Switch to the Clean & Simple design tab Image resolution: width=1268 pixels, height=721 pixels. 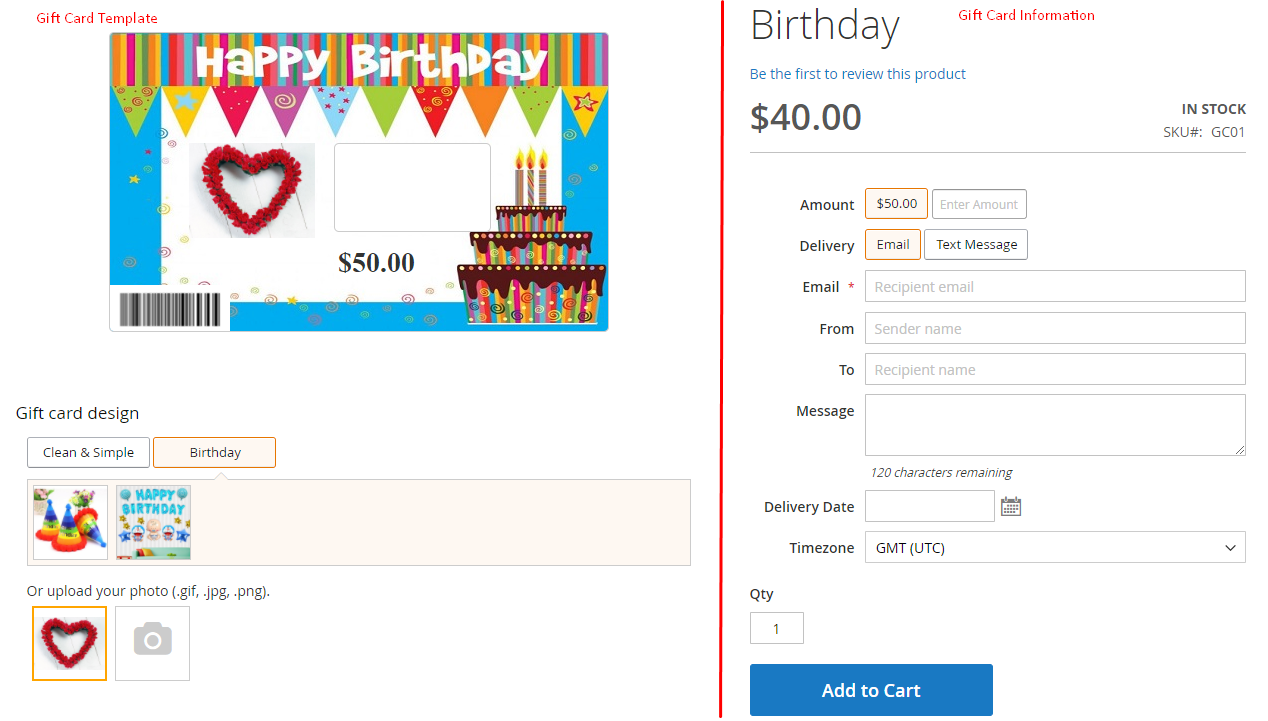click(88, 453)
